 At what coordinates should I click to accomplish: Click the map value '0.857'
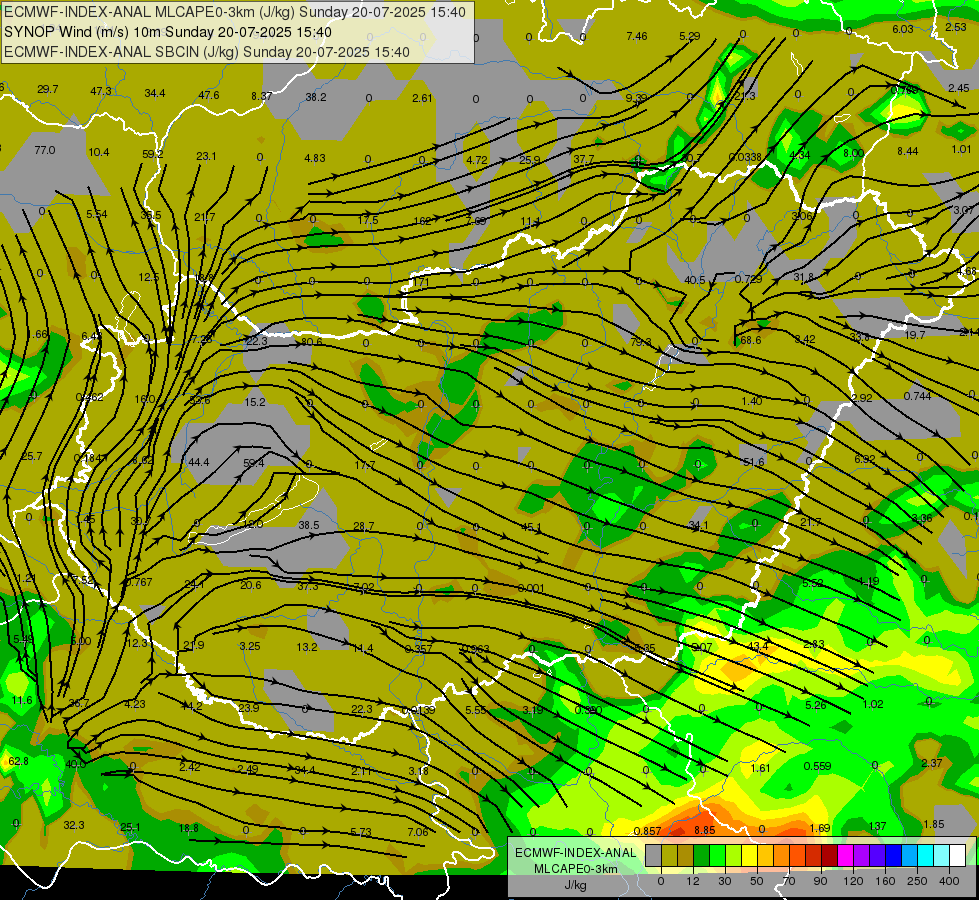tap(647, 831)
